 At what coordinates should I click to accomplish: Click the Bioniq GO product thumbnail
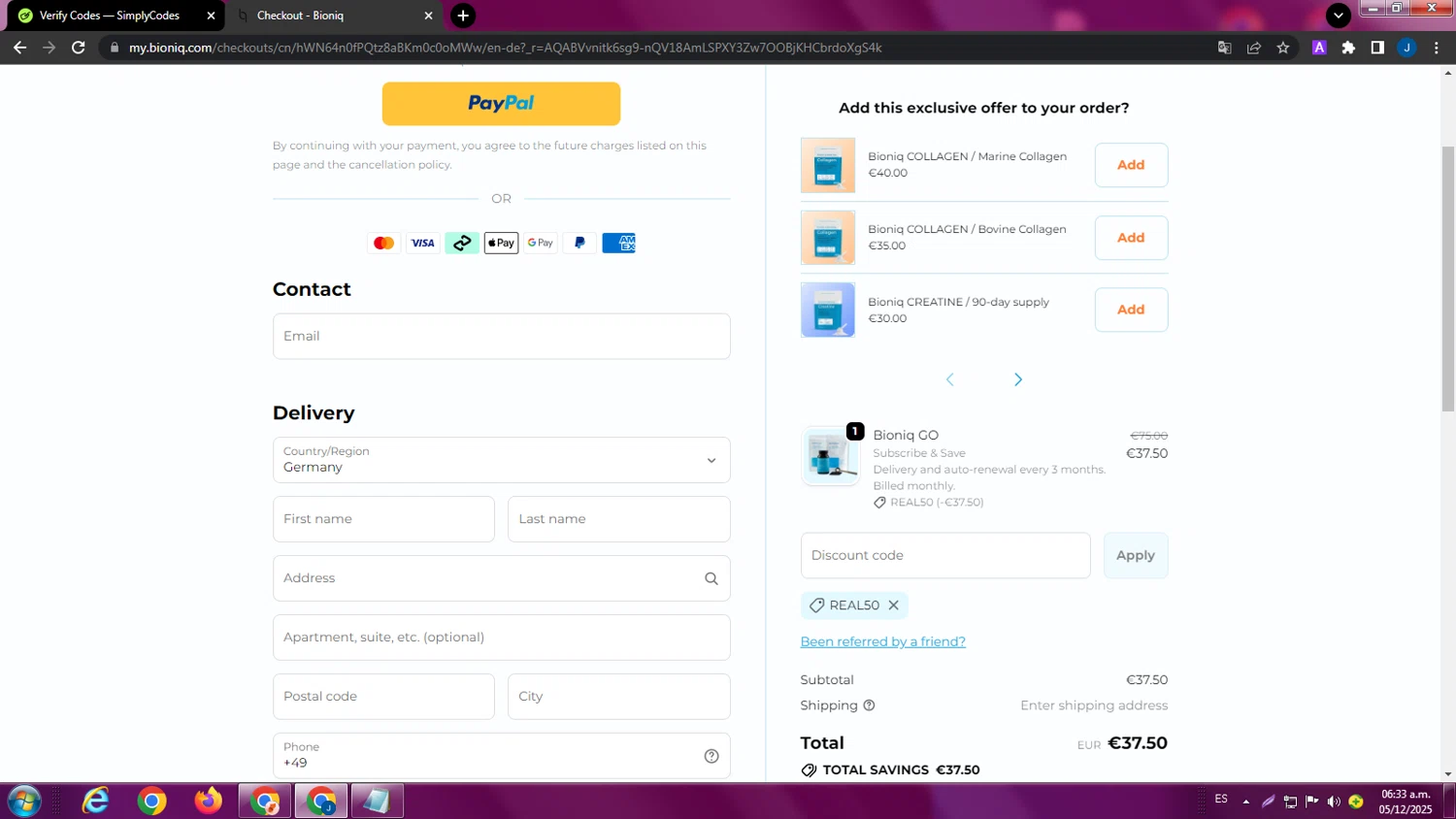(830, 456)
